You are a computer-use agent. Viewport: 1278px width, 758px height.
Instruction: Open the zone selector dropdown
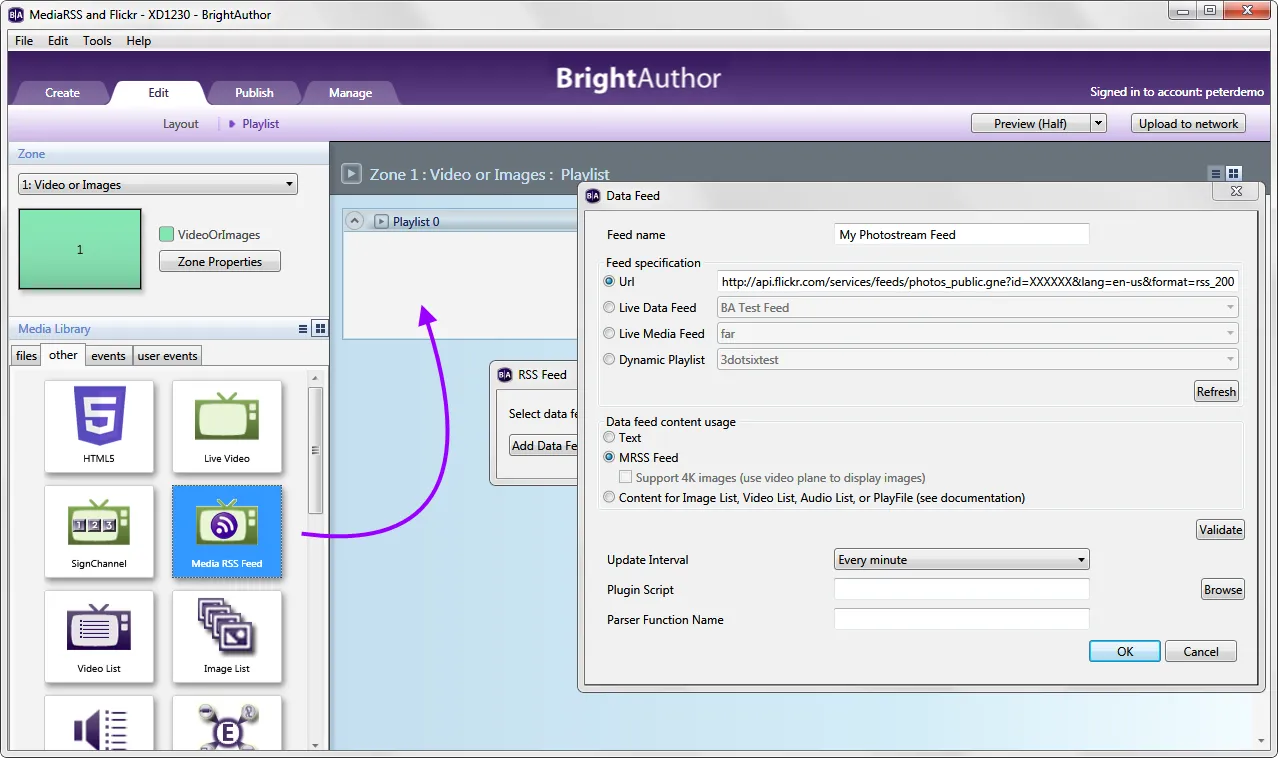point(158,185)
